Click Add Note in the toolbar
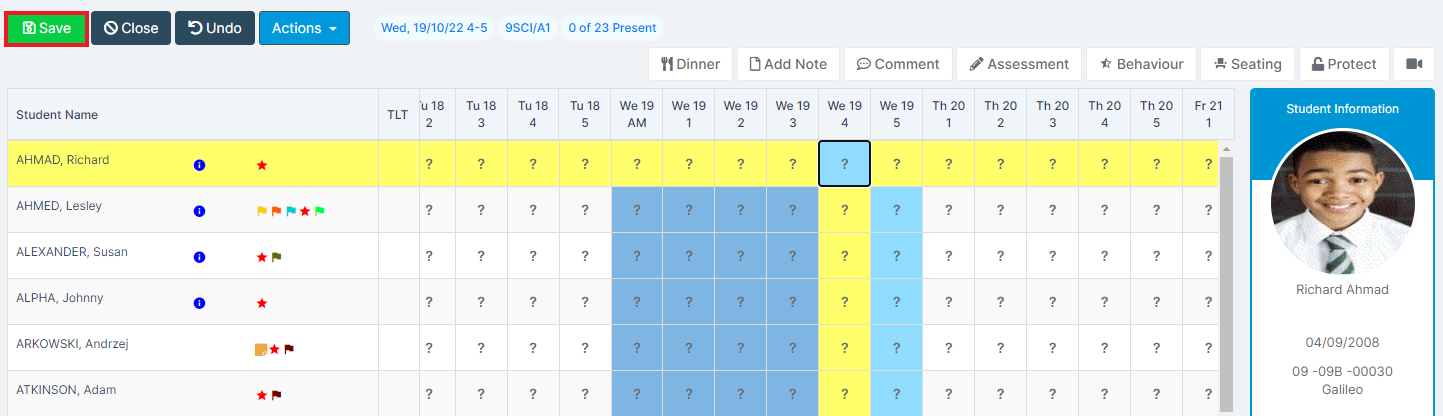Screen dimensions: 1443x416 [787, 64]
